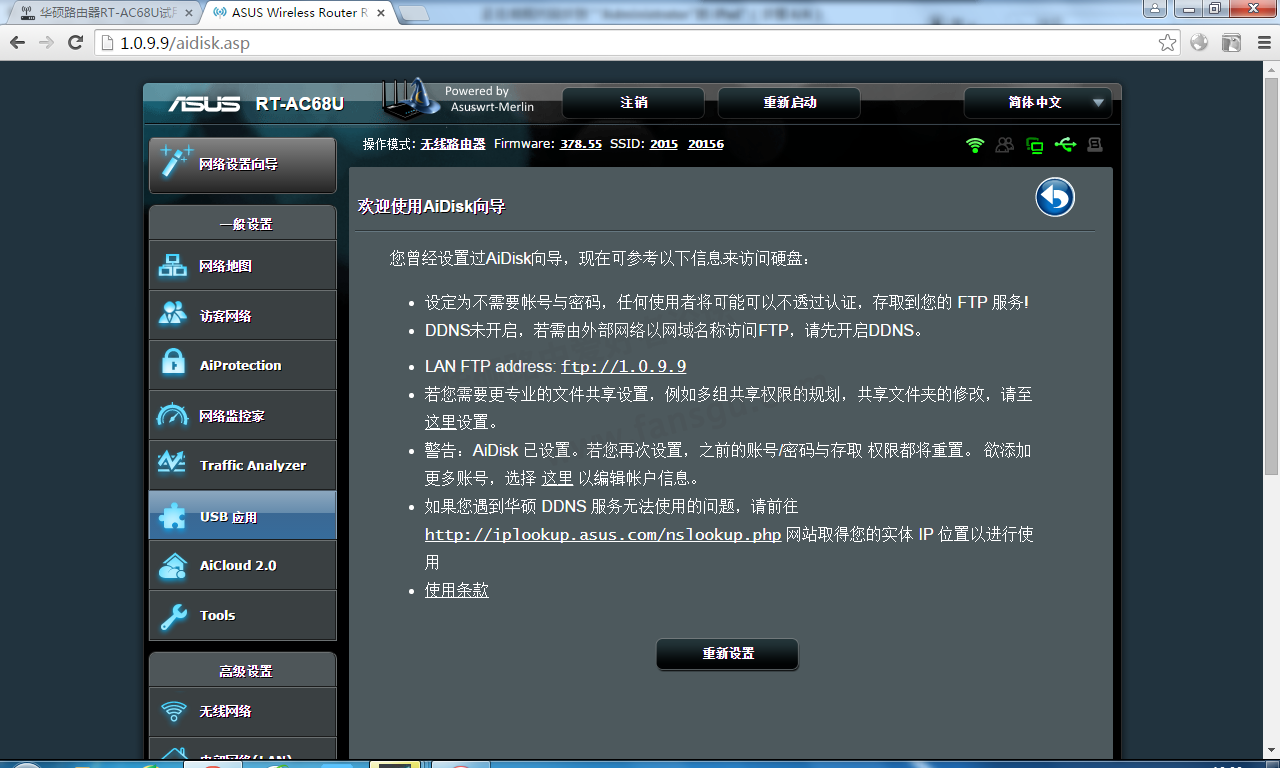Viewport: 1280px width, 768px height.
Task: Open the iplookup.asus.com nslookup link
Action: [603, 535]
